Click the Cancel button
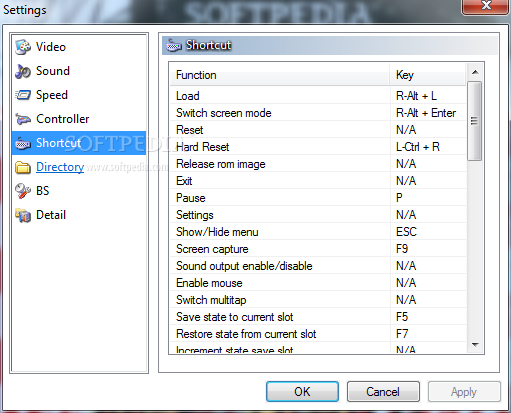The image size is (511, 413). coord(383,392)
